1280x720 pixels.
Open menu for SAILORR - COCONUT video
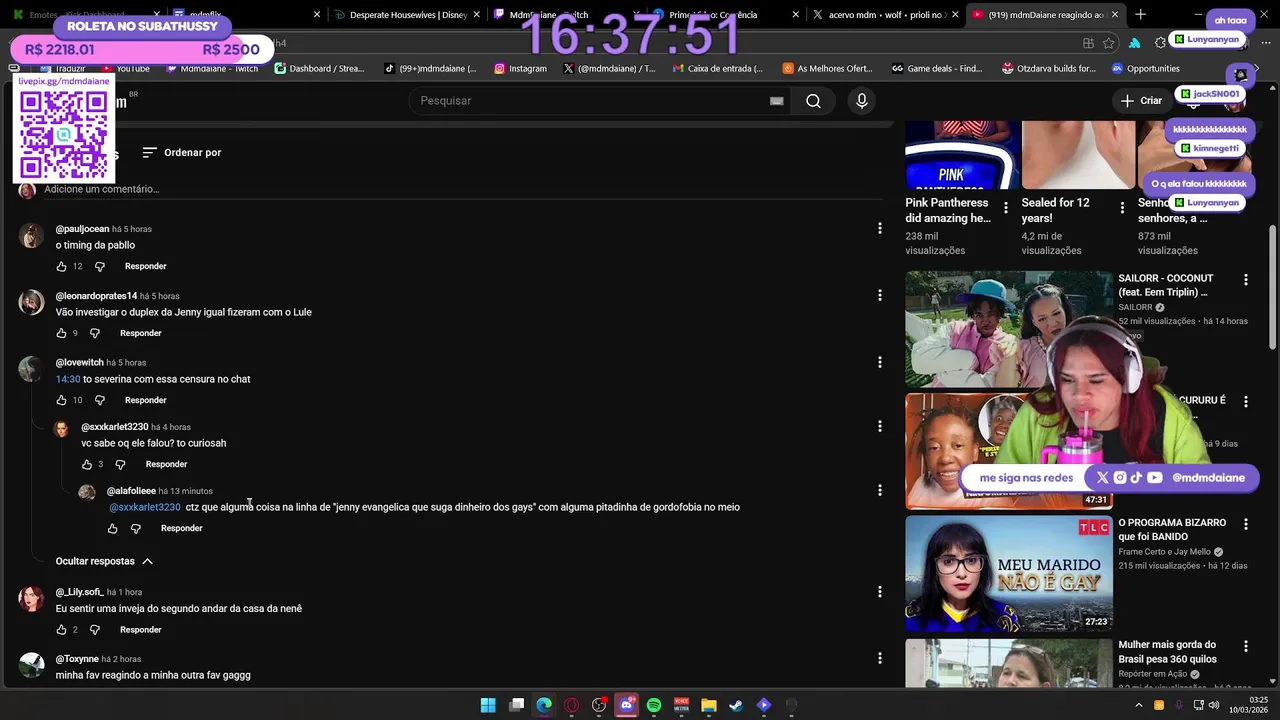[1245, 280]
